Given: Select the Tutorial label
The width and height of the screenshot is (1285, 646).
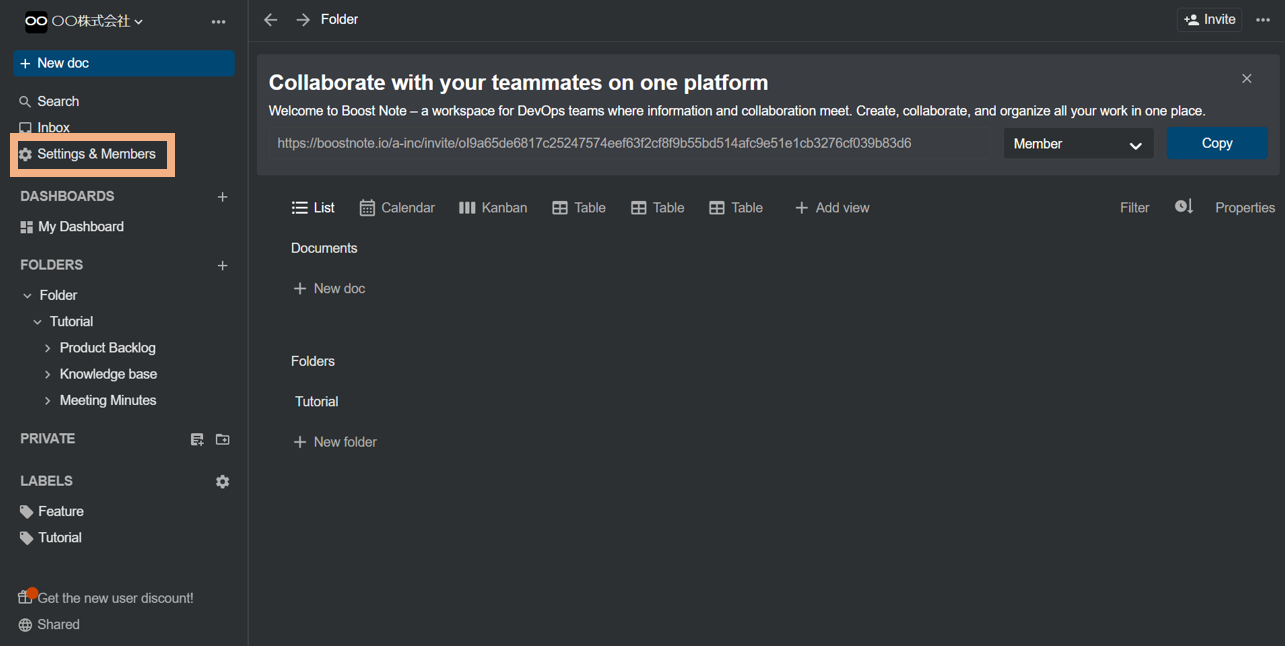Looking at the screenshot, I should (51, 538).
